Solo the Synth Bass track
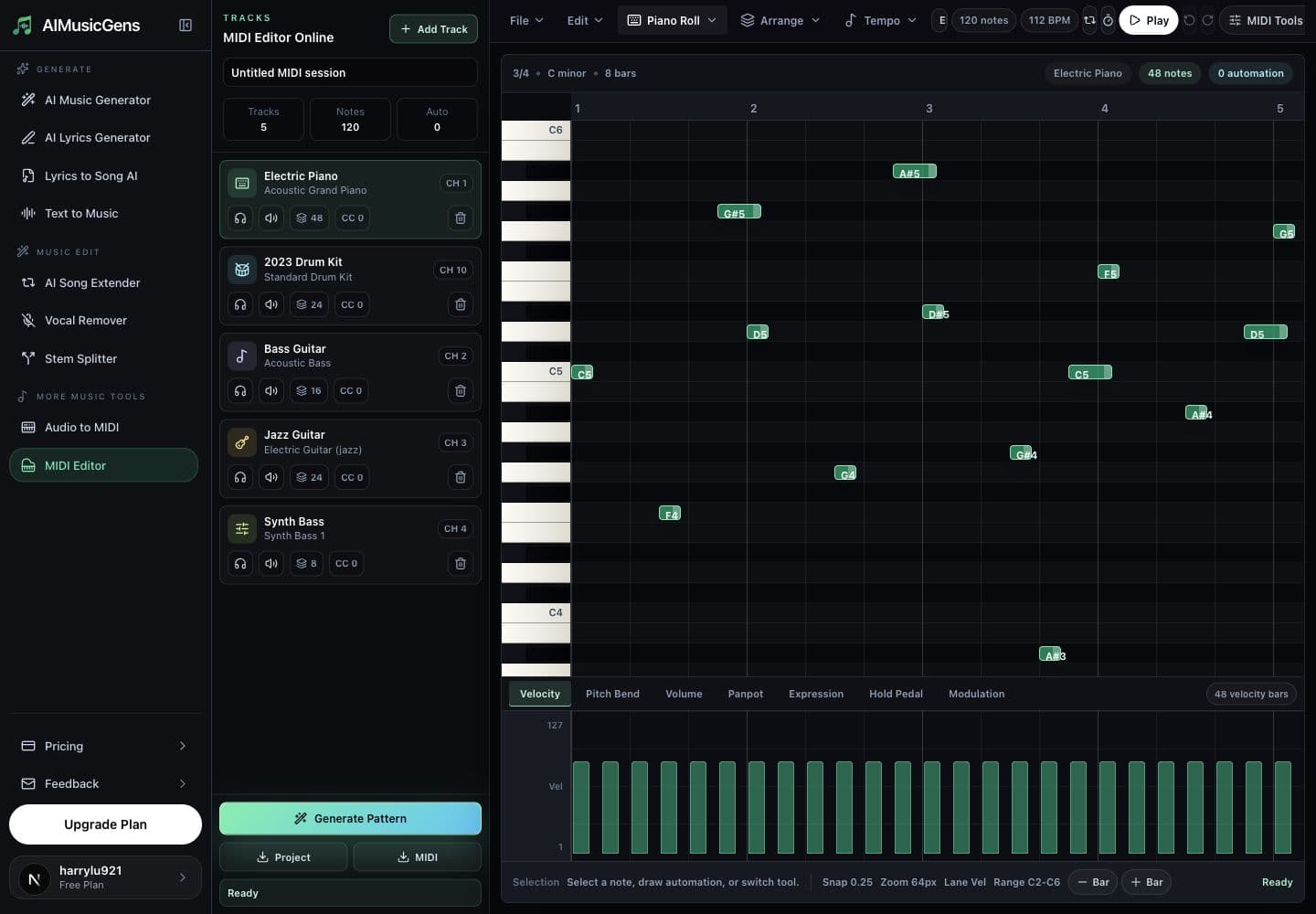Image resolution: width=1316 pixels, height=914 pixels. tap(240, 563)
